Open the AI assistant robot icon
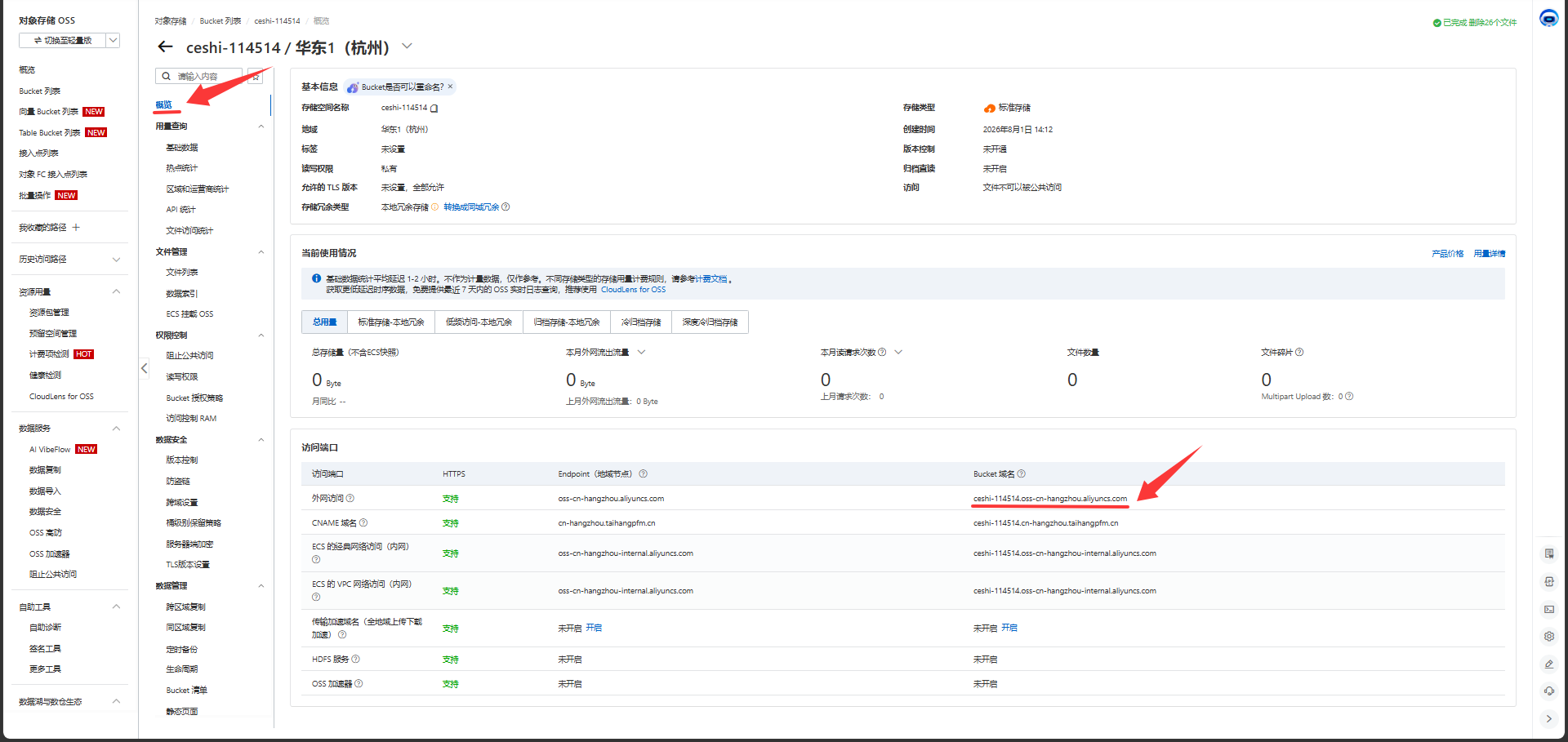This screenshot has width=1568, height=742. 1548,18
